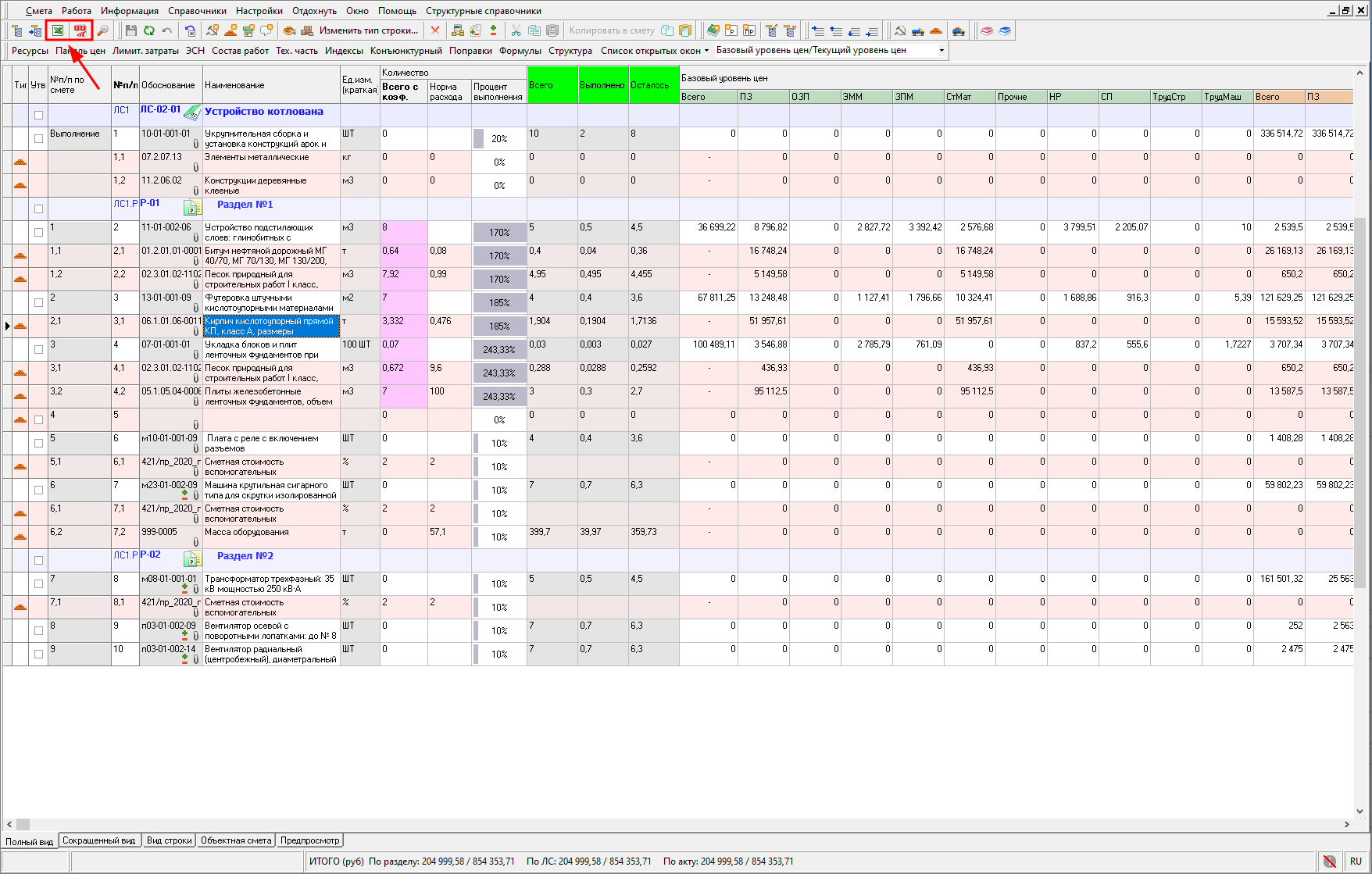Click the Excel export icon
The width and height of the screenshot is (1372, 874).
58,30
